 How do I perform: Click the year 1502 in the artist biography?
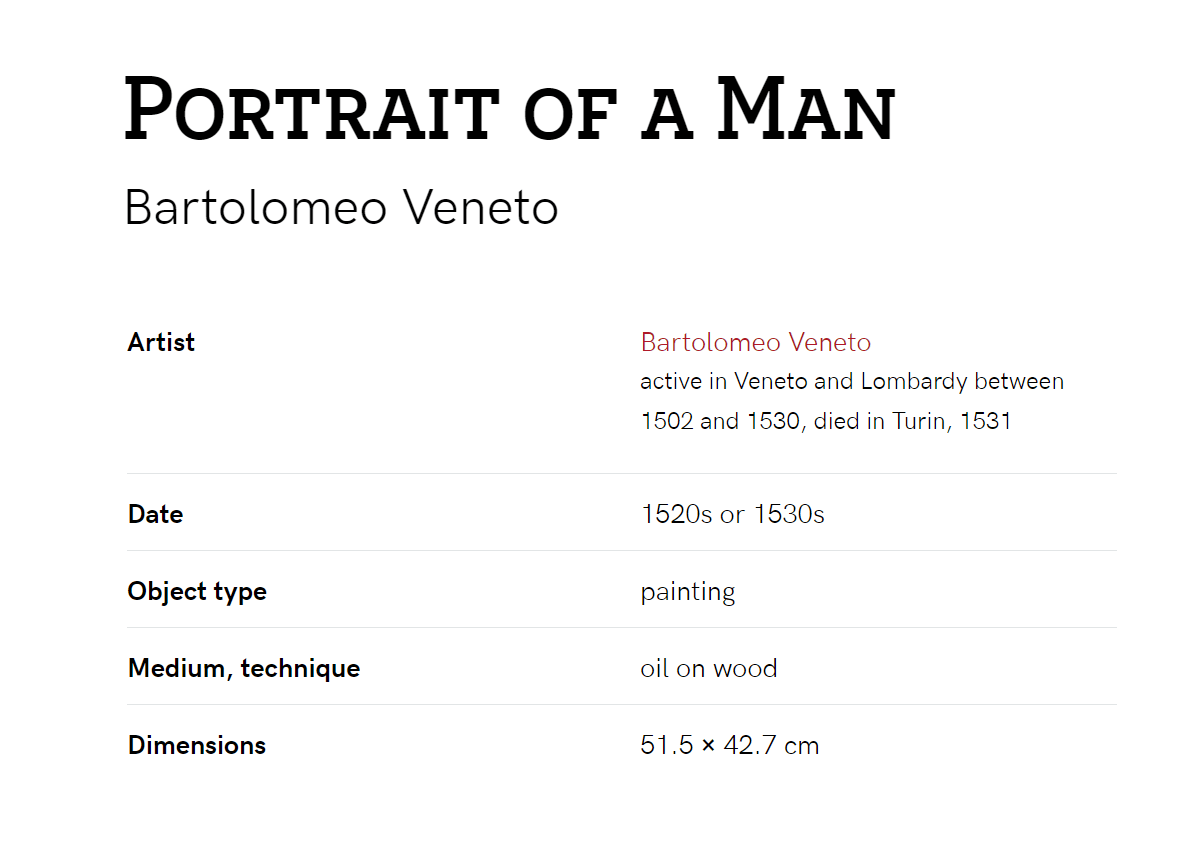[x=666, y=421]
